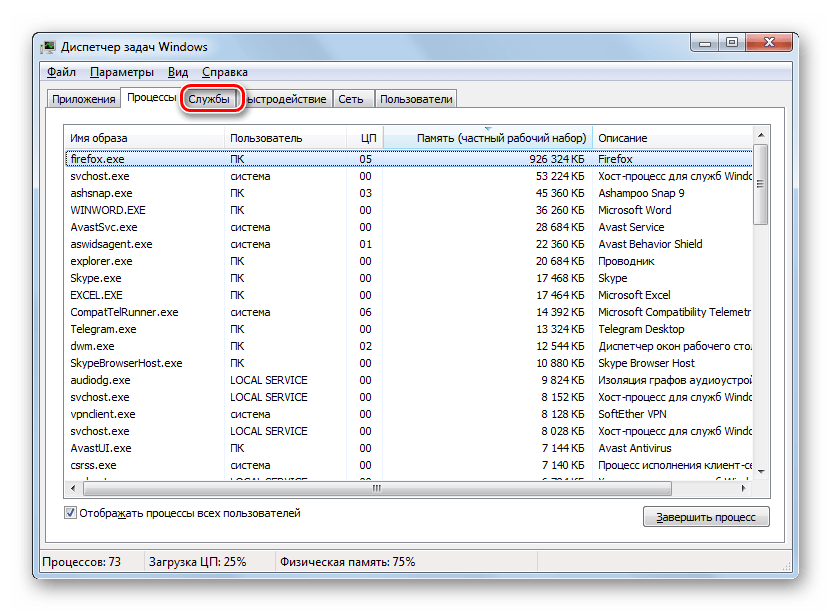Select the explorer.exe process

click(409, 261)
